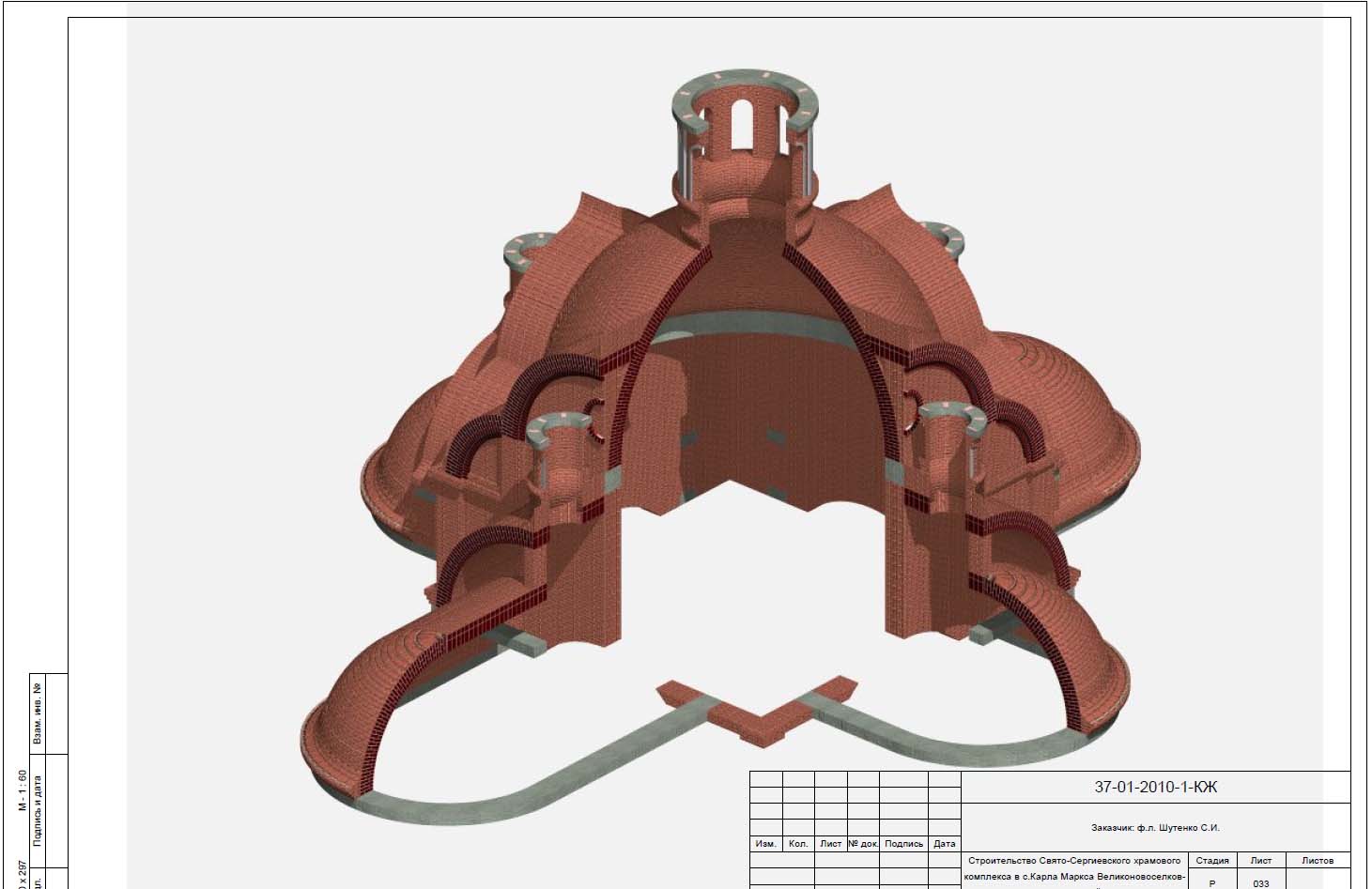
Task: Select the № док. column header
Action: coord(863,844)
